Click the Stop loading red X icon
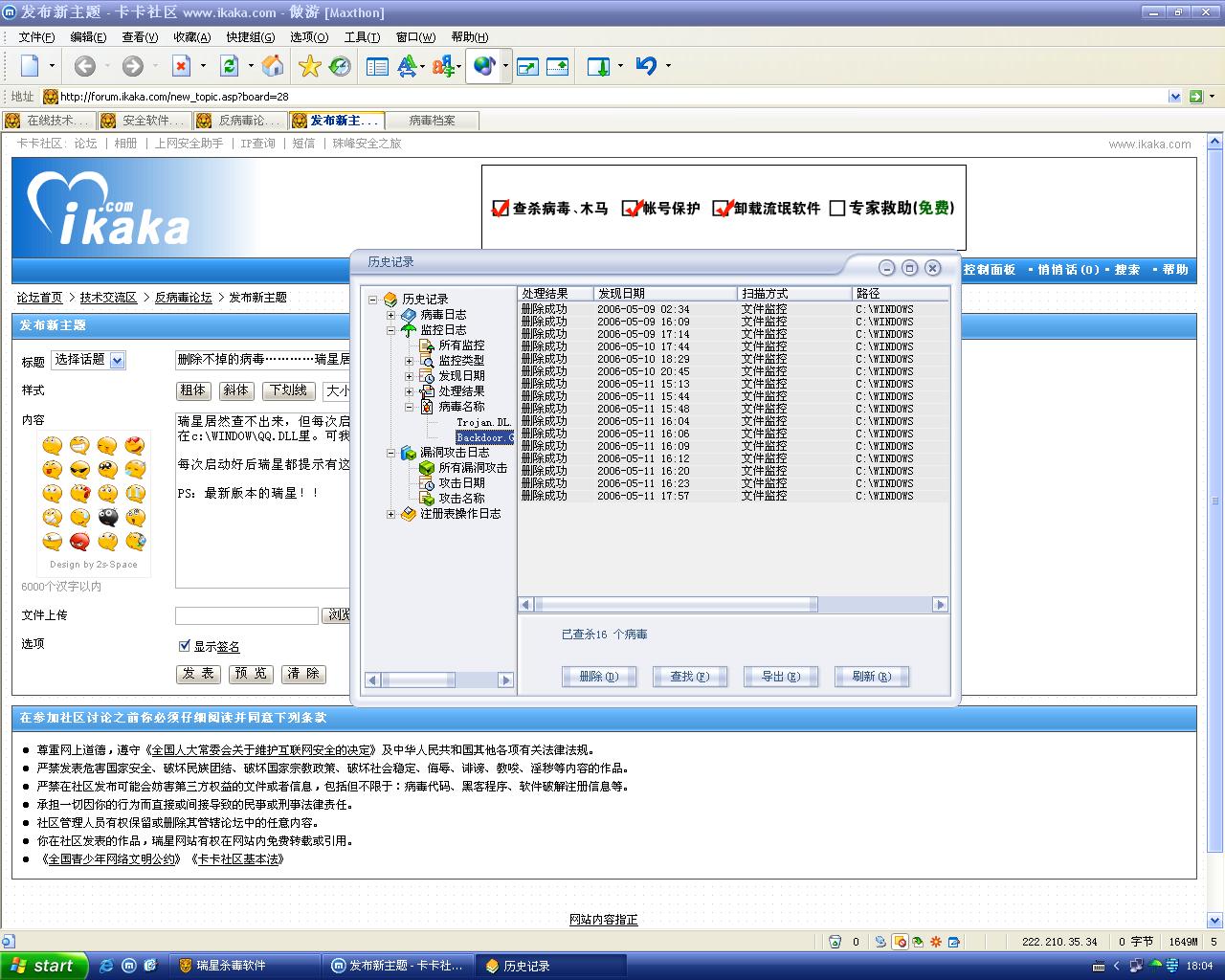 tap(181, 66)
